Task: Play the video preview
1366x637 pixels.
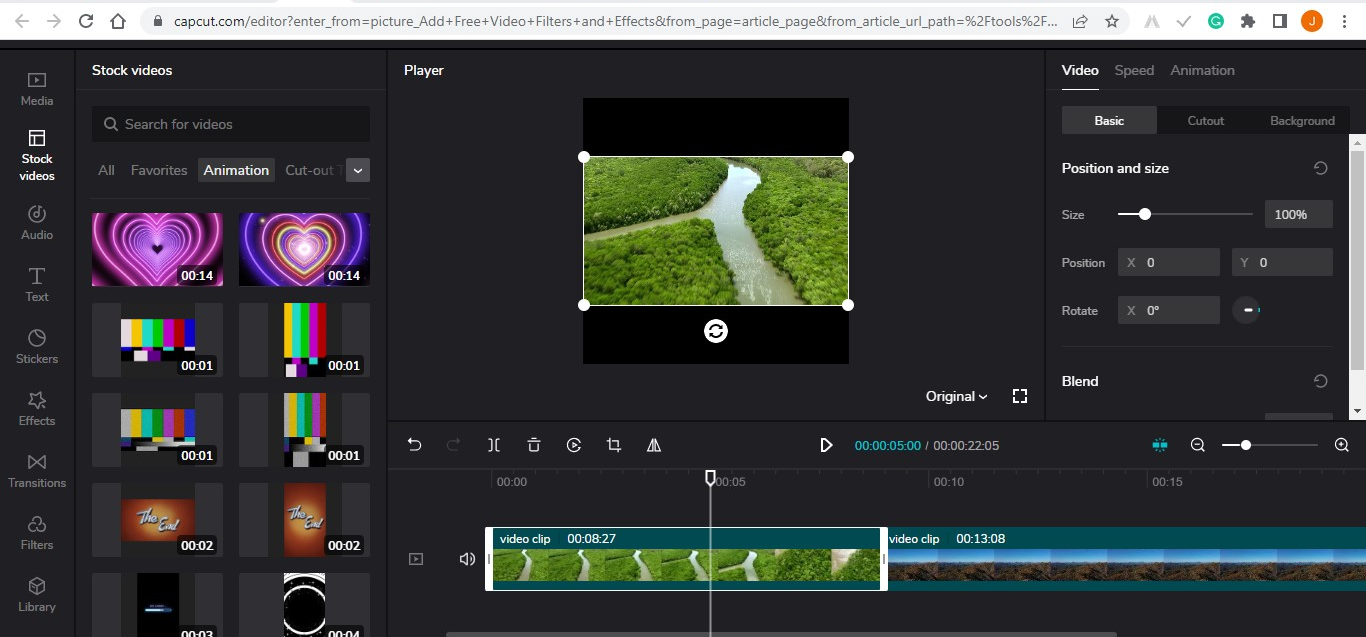Action: (x=826, y=445)
